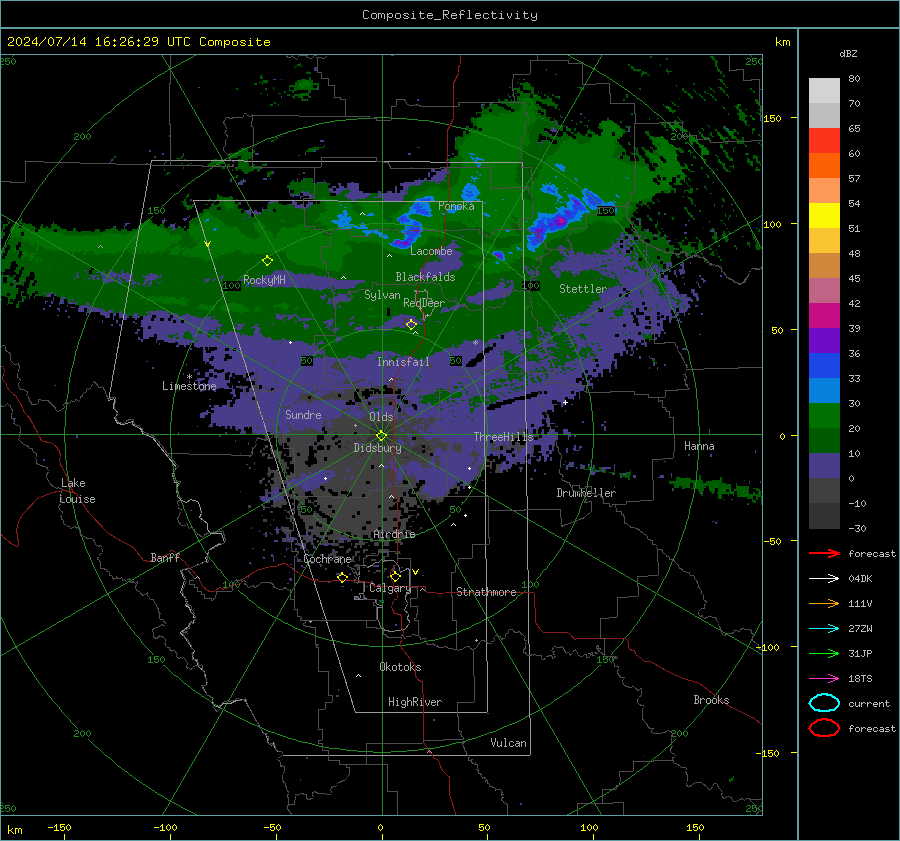Click the green 30 dBZ legend color
900x841 pixels.
pyautogui.click(x=824, y=415)
